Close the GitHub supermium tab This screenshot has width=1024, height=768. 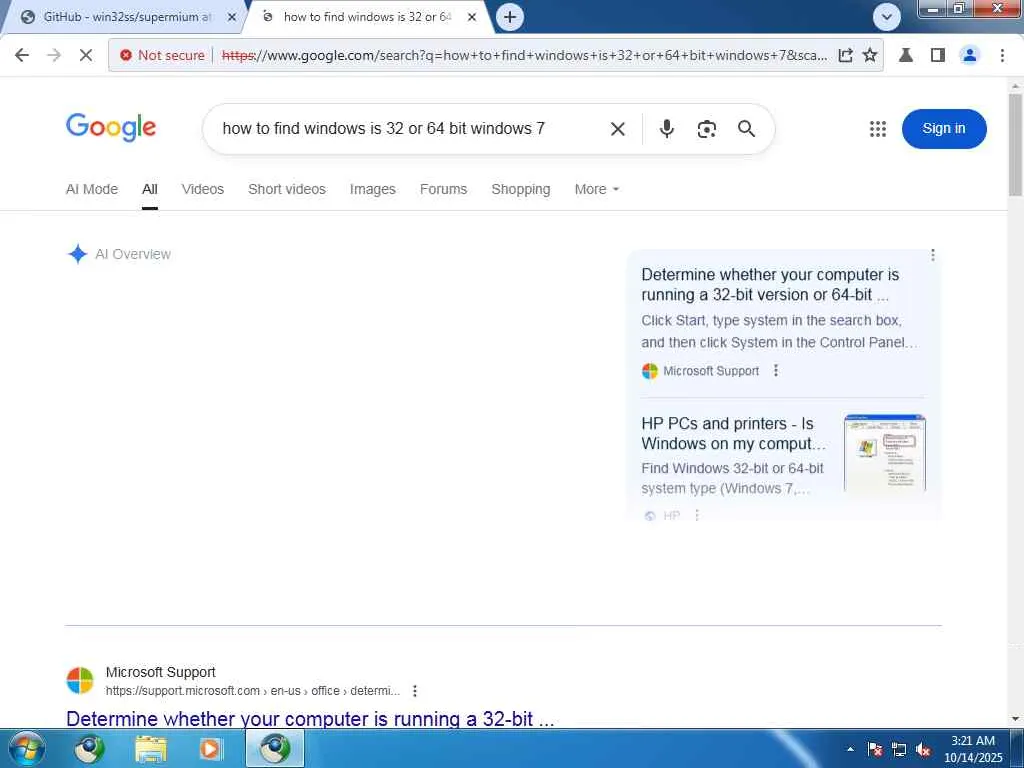[x=232, y=17]
